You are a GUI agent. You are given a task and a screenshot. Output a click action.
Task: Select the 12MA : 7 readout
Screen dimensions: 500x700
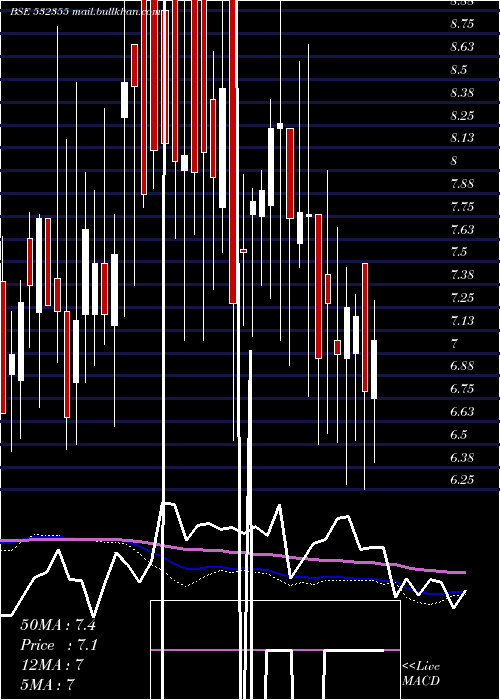click(x=52, y=665)
